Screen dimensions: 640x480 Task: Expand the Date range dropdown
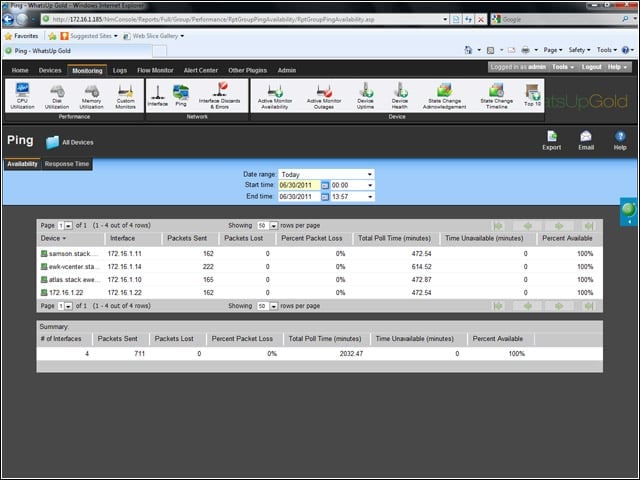[x=369, y=174]
